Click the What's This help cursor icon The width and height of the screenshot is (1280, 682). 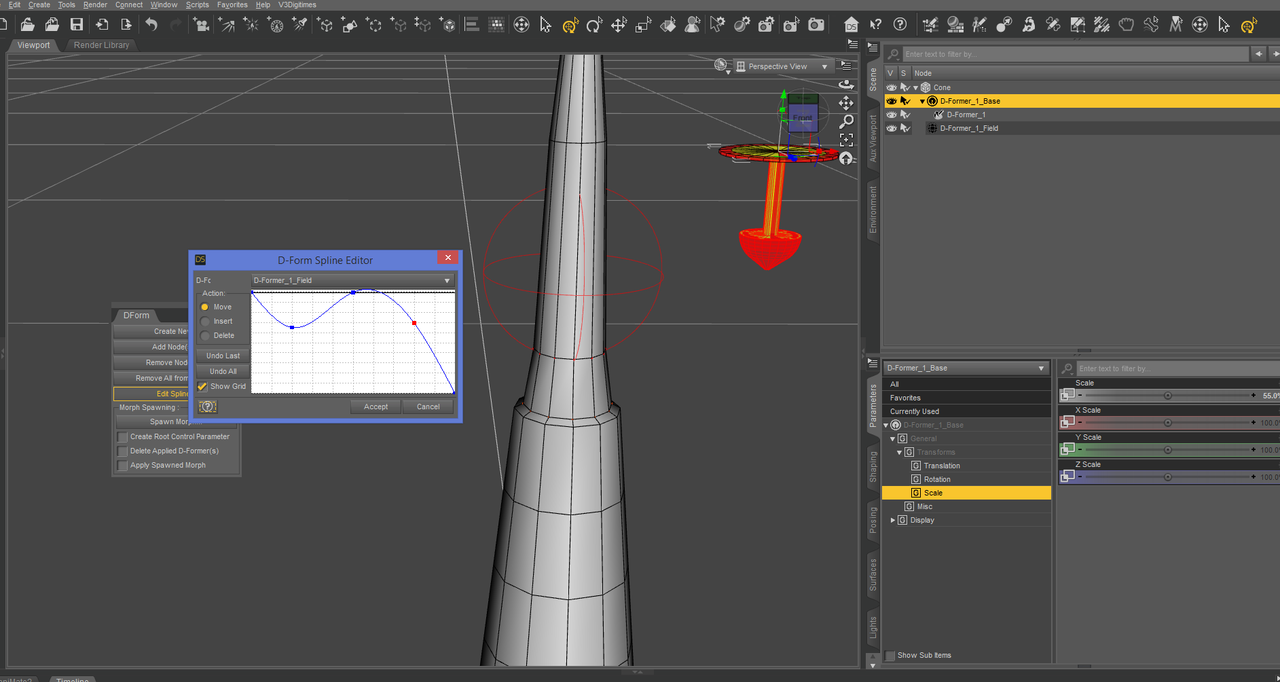click(875, 24)
